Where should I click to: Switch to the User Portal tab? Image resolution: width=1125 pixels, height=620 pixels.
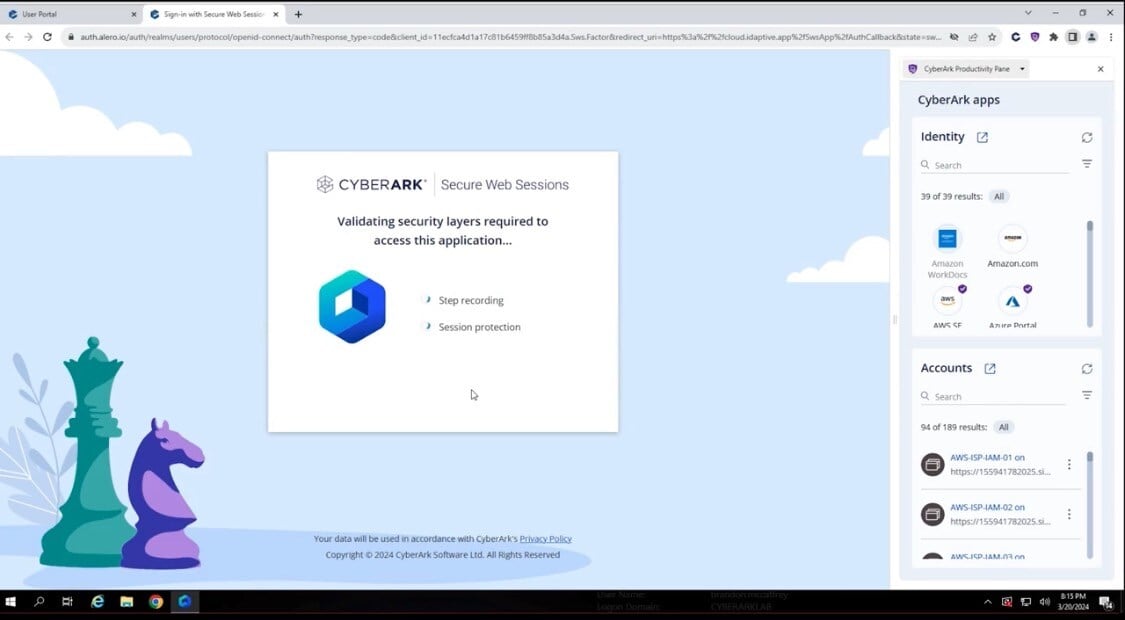(70, 14)
